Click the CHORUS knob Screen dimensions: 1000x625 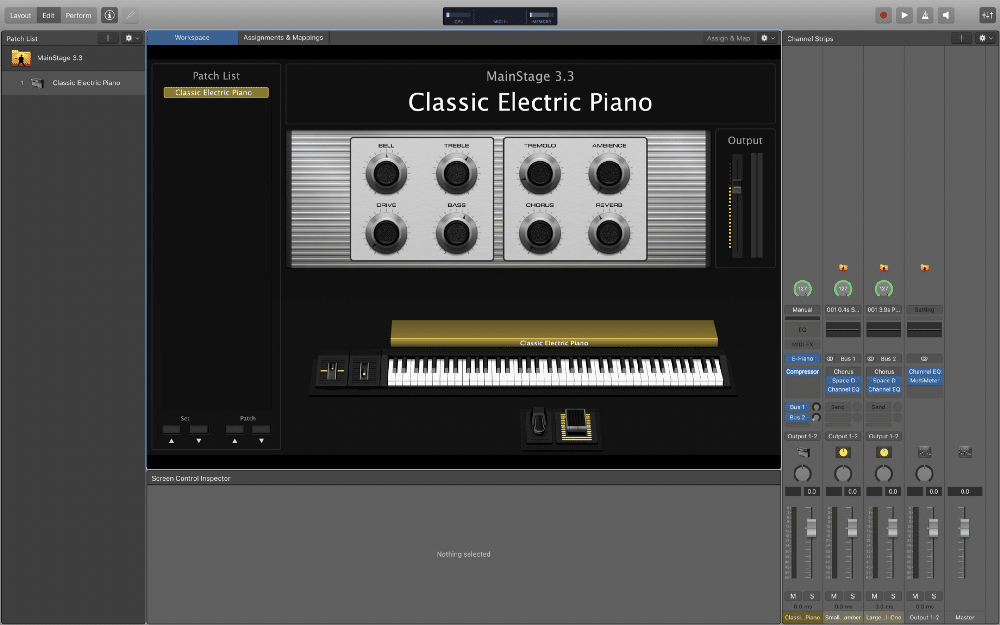point(540,233)
